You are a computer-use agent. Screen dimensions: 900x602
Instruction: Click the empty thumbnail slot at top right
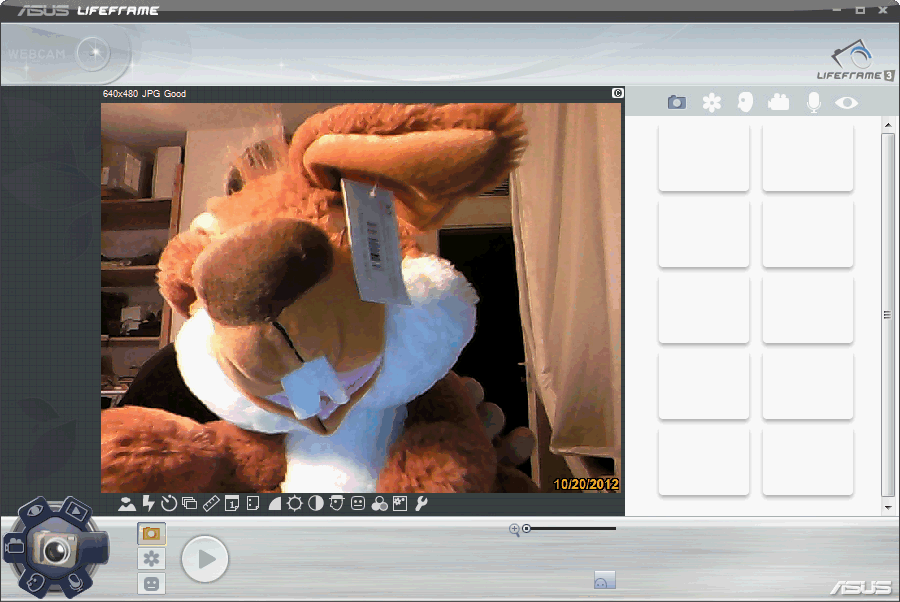[x=808, y=158]
